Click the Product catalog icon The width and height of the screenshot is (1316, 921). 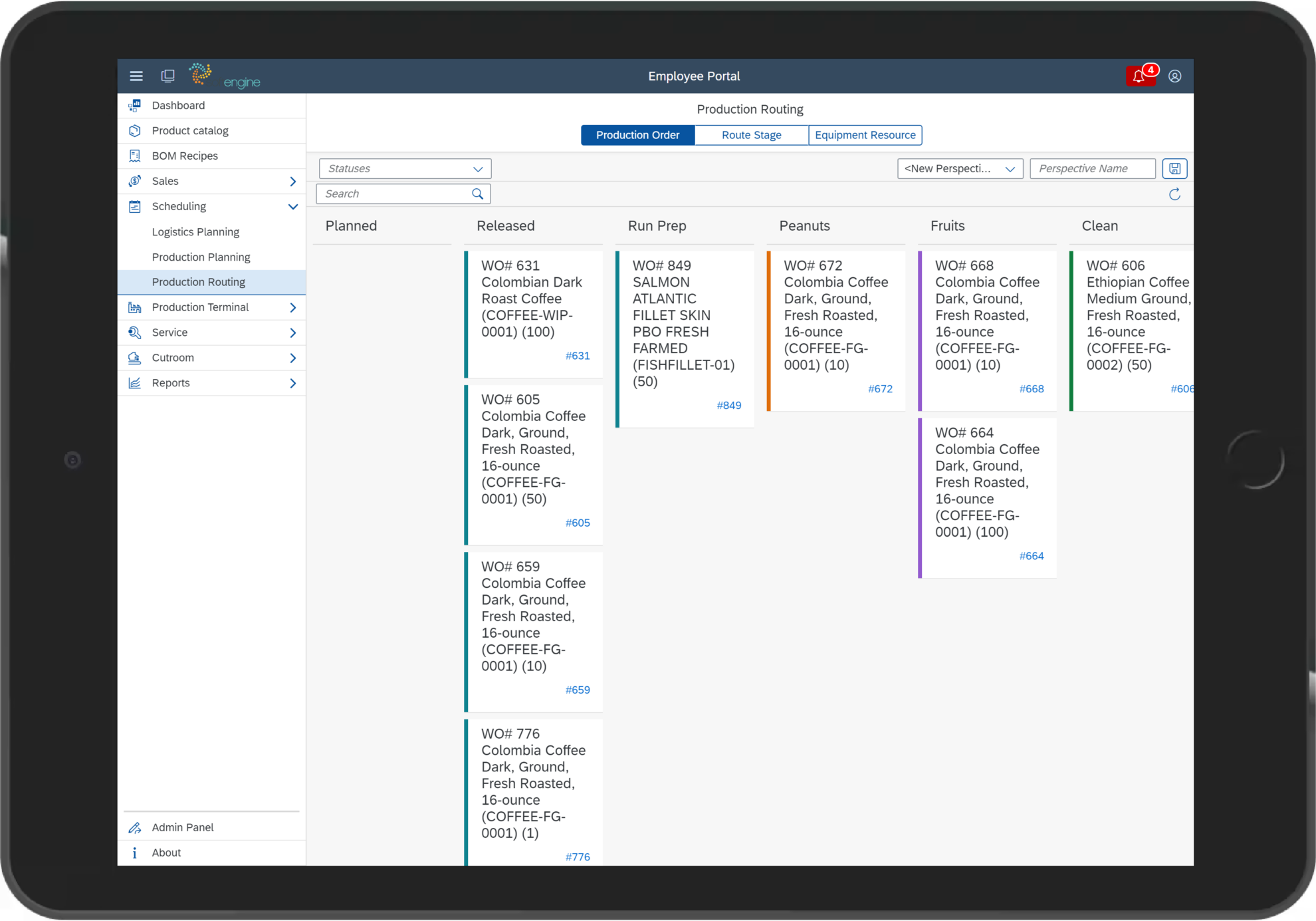click(x=135, y=130)
